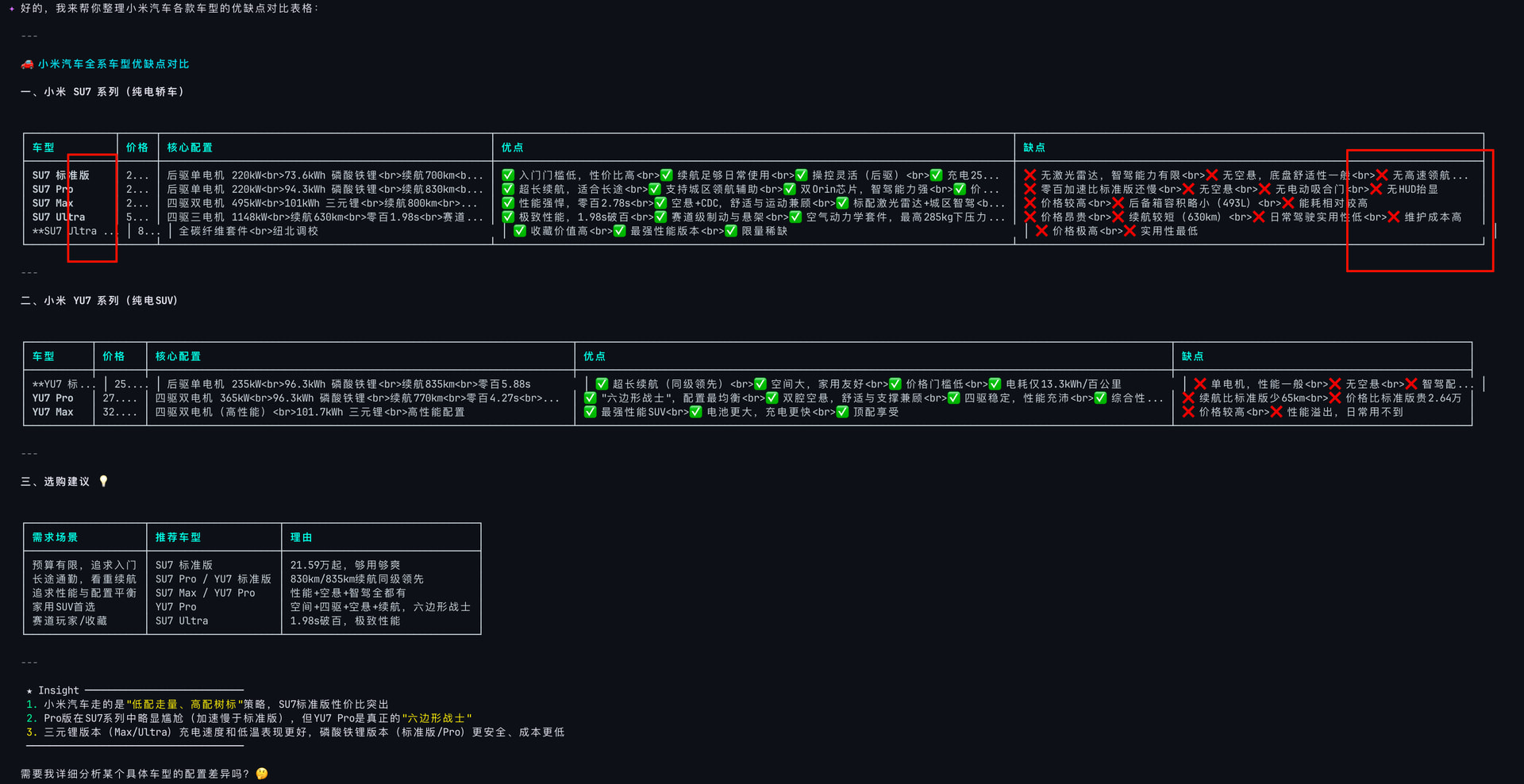Click the yellow quoted text "低配走量、高配树标"

point(184,705)
